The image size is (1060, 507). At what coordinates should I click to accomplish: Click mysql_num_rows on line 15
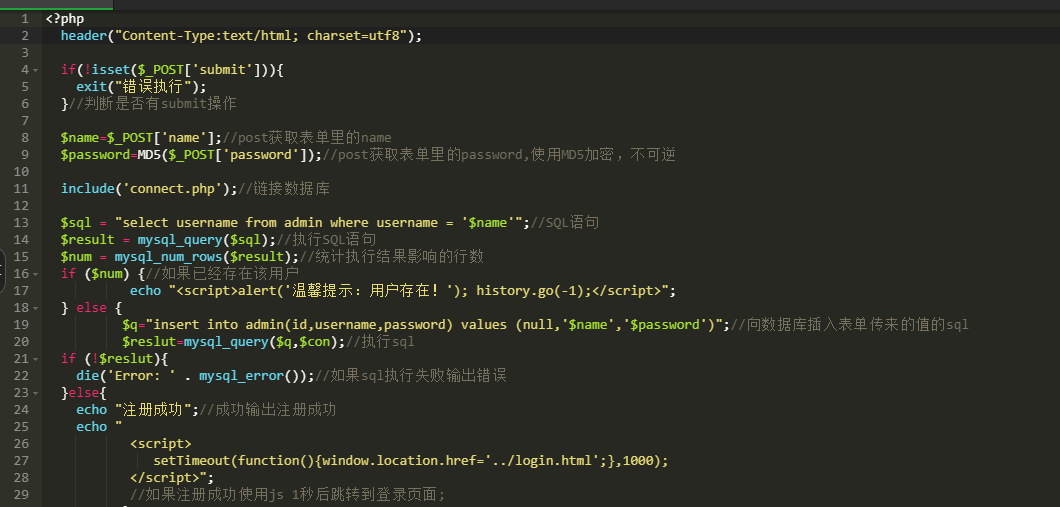[x=168, y=257]
